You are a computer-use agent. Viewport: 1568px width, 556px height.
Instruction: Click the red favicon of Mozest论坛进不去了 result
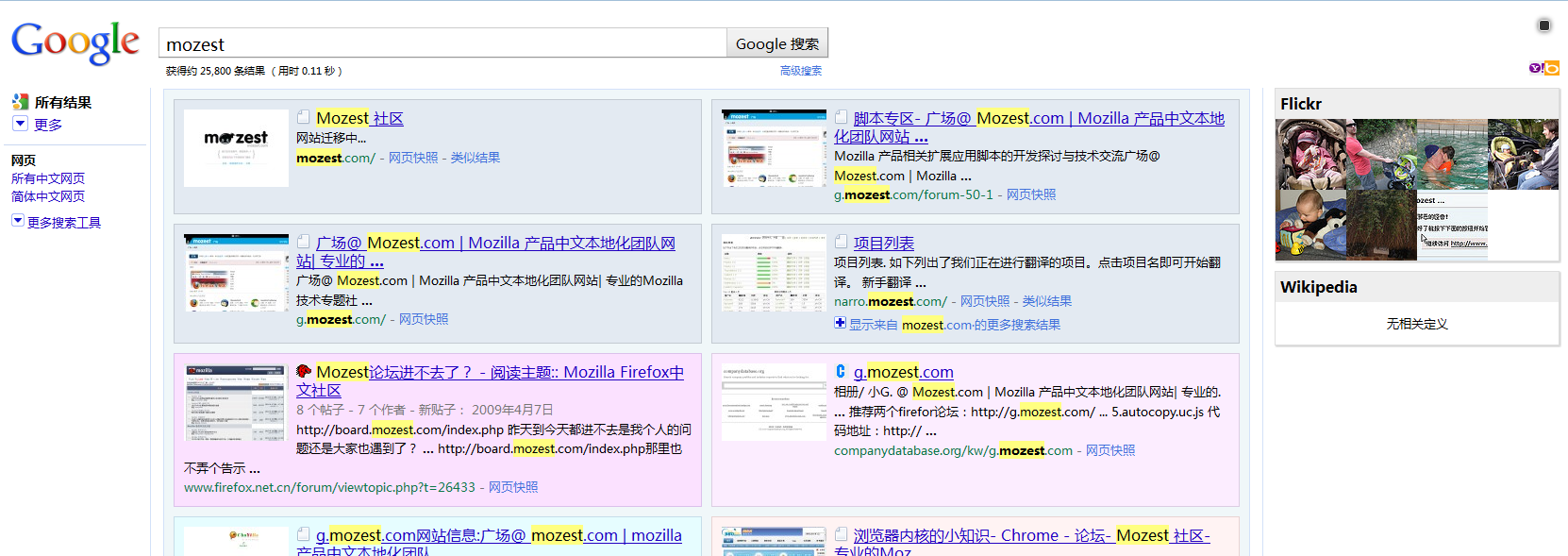[304, 371]
